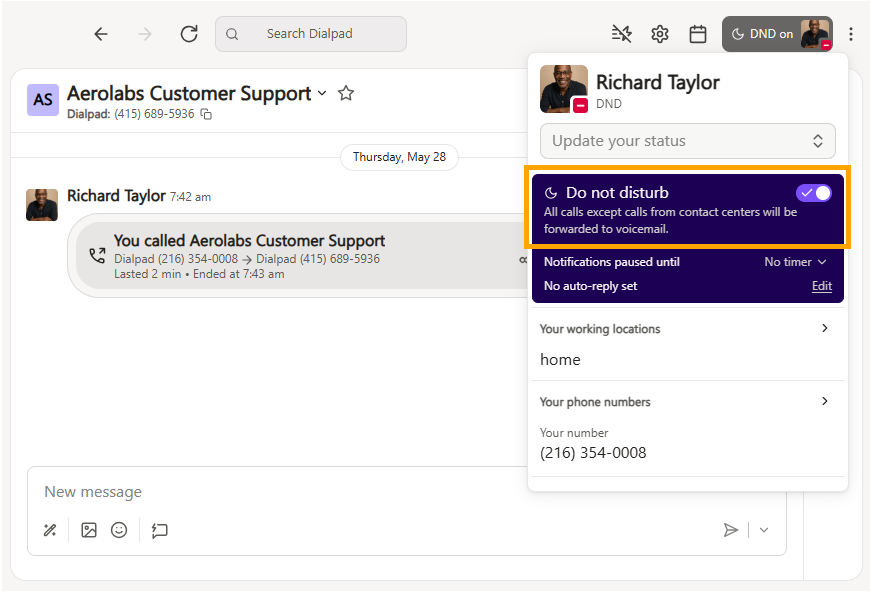Toggle Do not disturb switch off
This screenshot has height=592, width=873.
point(813,193)
